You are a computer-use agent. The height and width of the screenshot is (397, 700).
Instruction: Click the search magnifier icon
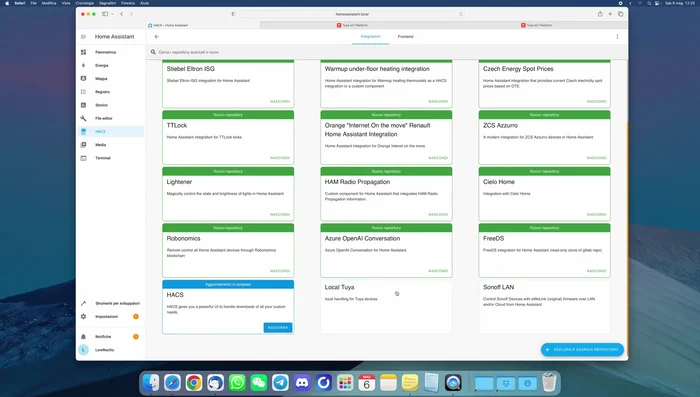[x=153, y=52]
